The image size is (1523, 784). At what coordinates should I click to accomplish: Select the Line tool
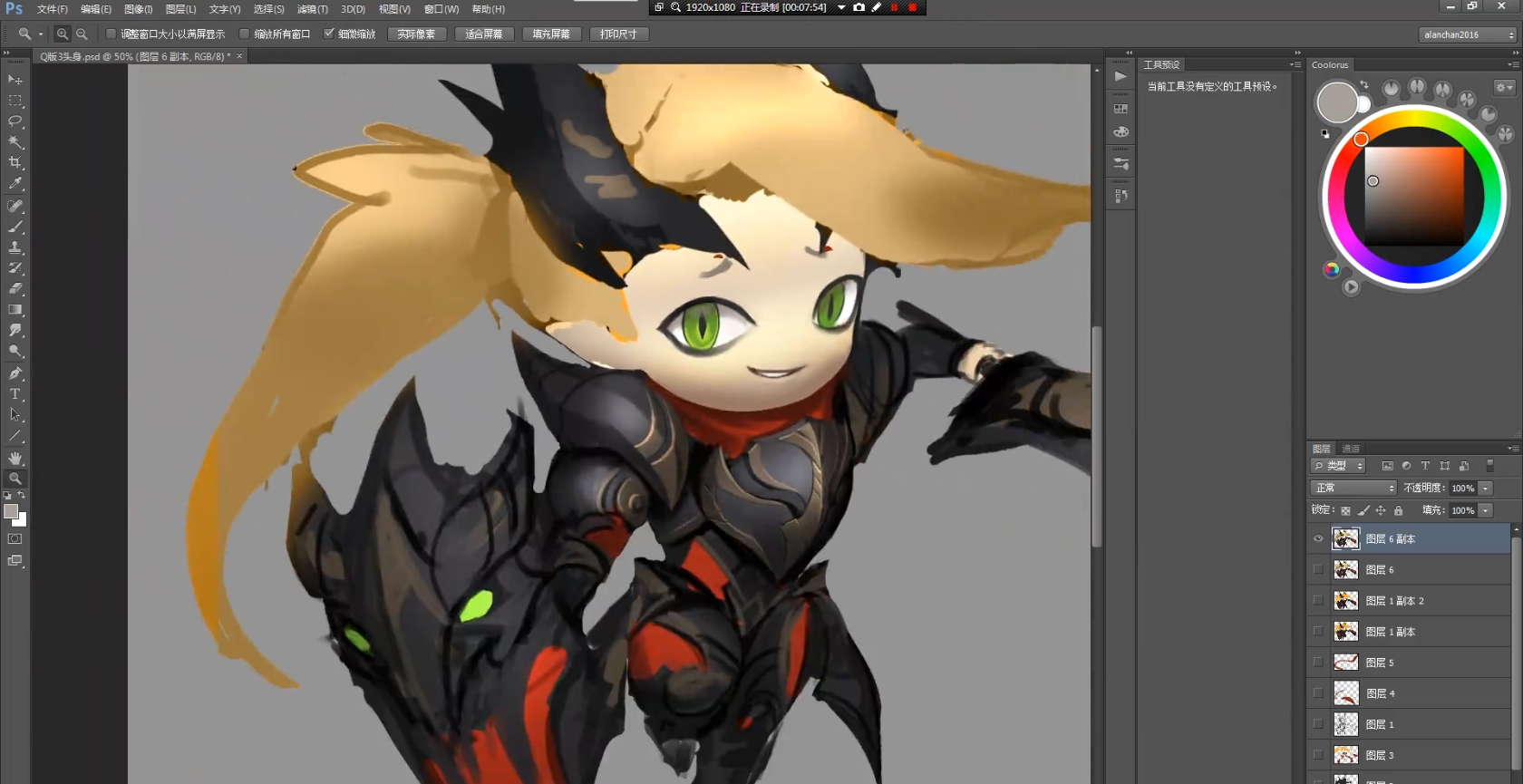[15, 436]
